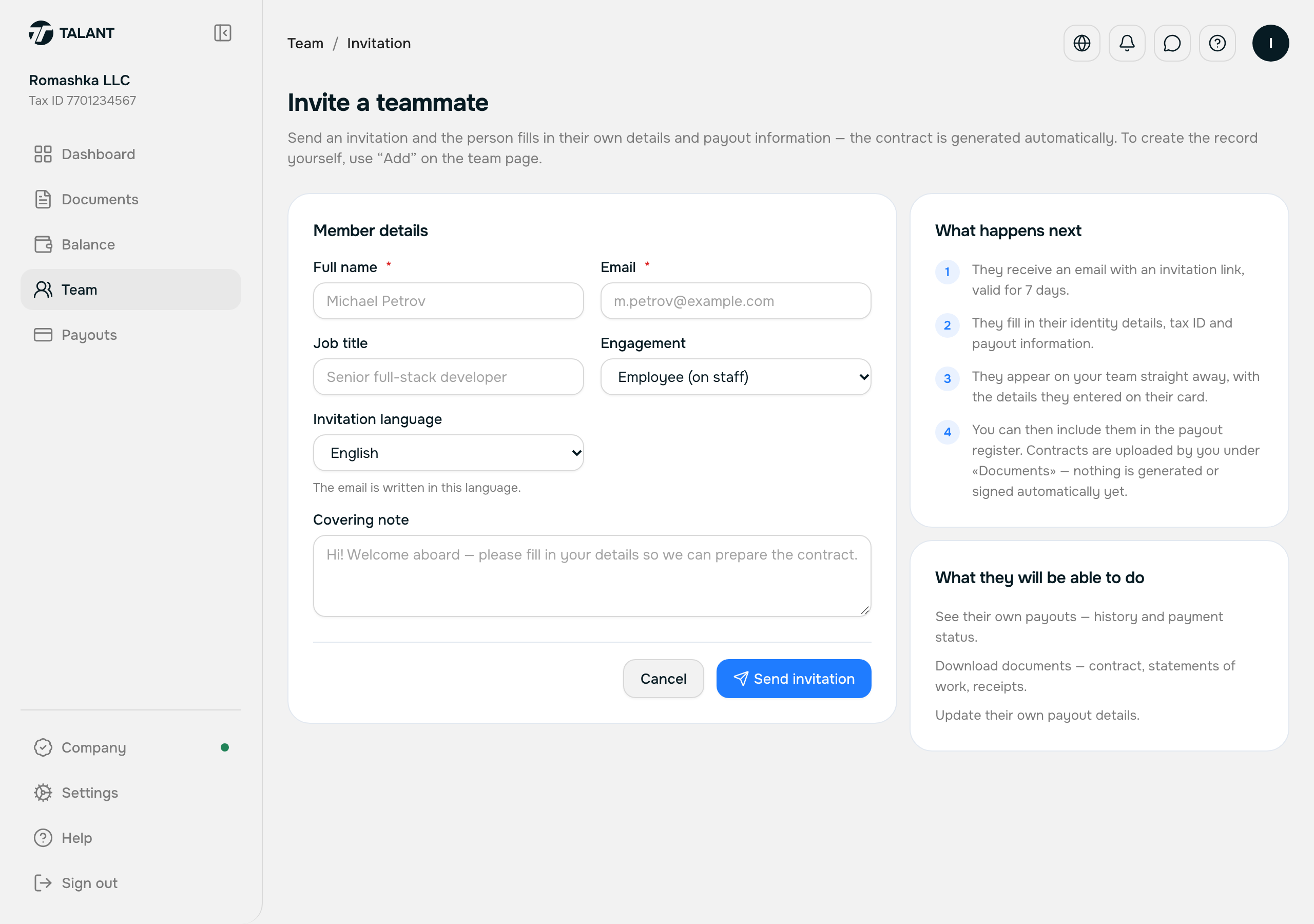This screenshot has height=924, width=1314.
Task: Click the Invitation breadcrumb text
Action: 379,44
